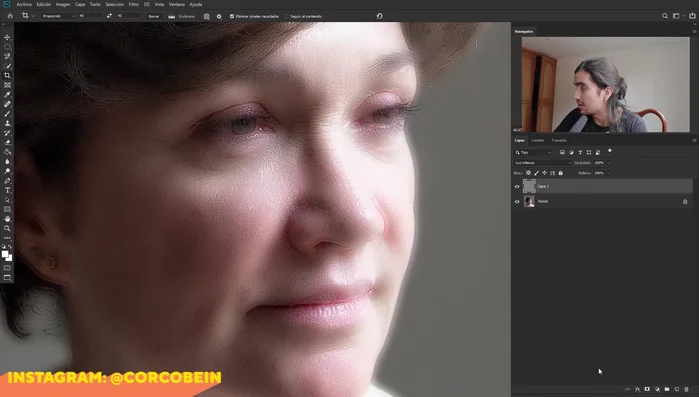The height and width of the screenshot is (397, 699).
Task: Lock layer position
Action: [x=544, y=173]
